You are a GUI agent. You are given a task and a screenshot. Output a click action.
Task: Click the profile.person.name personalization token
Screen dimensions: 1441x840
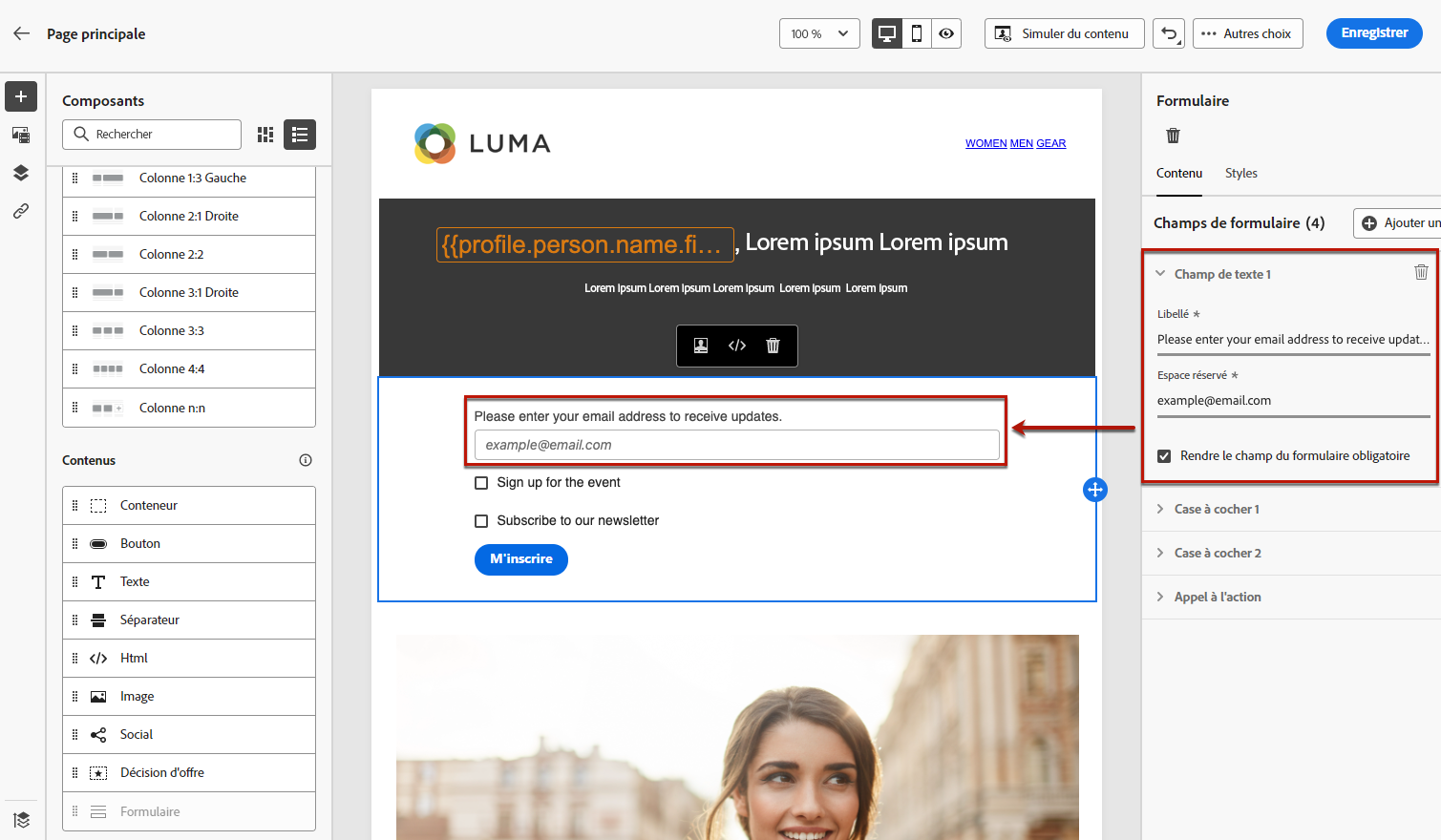tap(585, 244)
